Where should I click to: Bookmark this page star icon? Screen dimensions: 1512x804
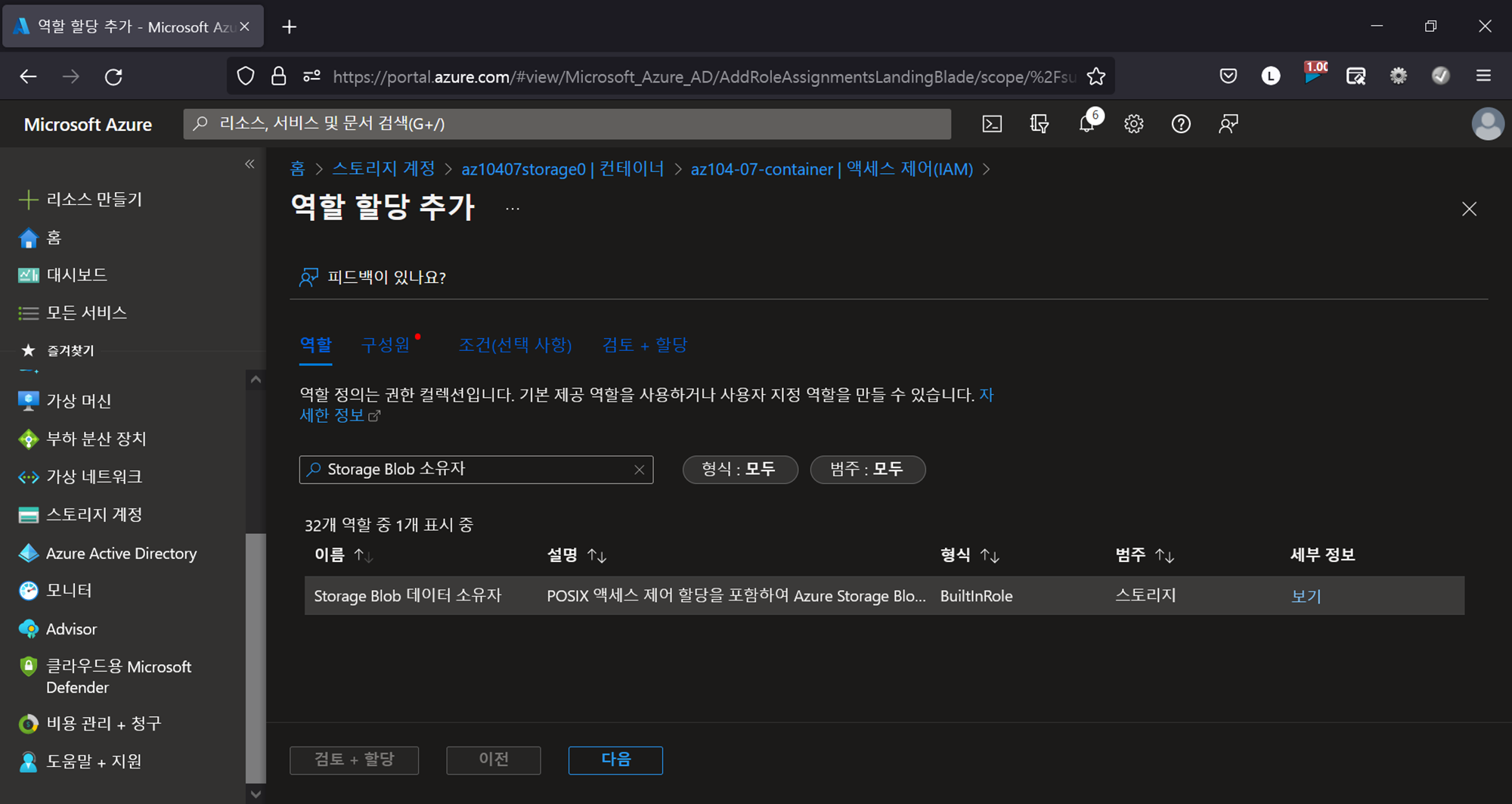point(1096,76)
